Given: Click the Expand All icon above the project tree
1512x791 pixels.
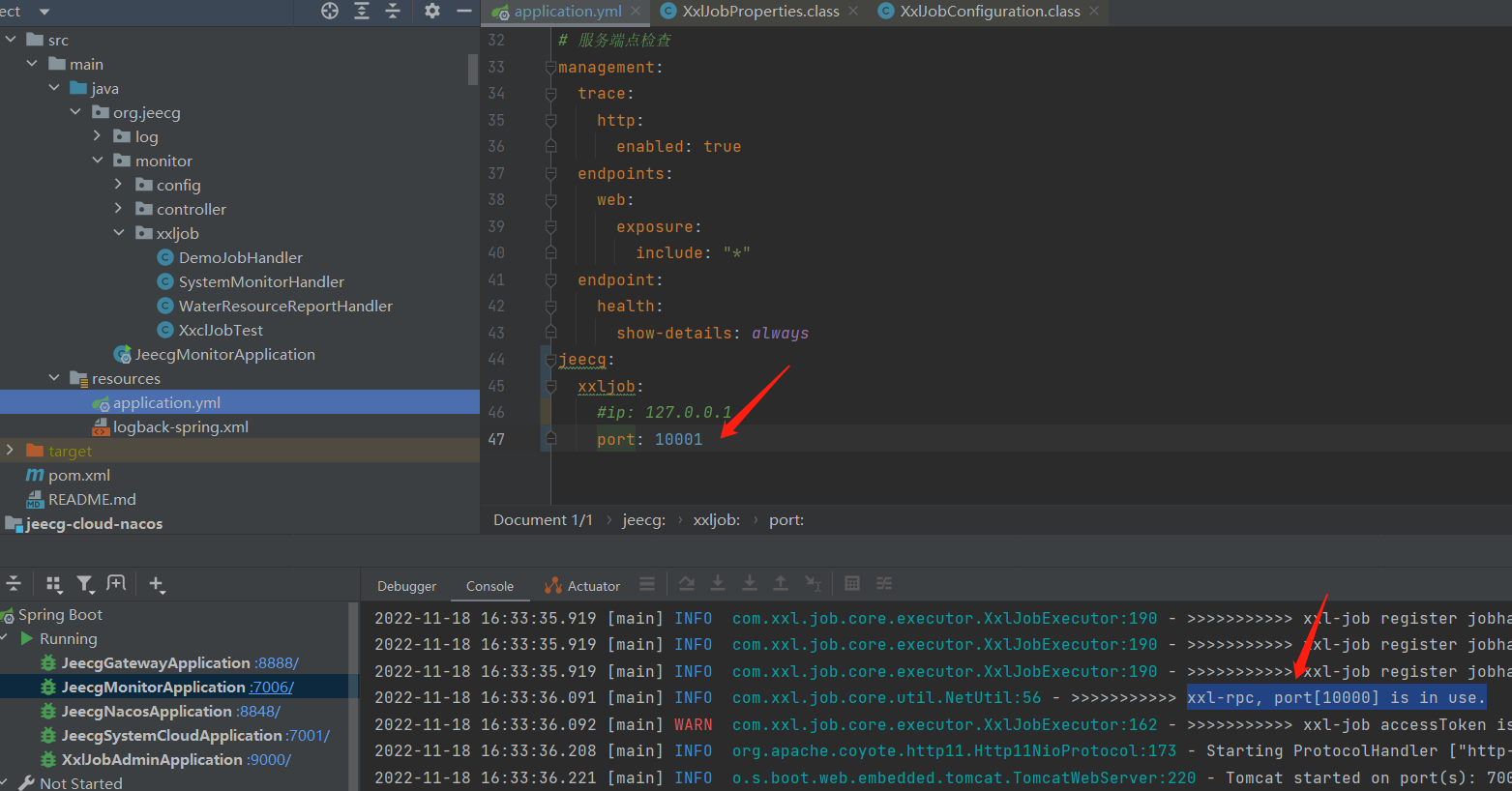Looking at the screenshot, I should coord(361,13).
